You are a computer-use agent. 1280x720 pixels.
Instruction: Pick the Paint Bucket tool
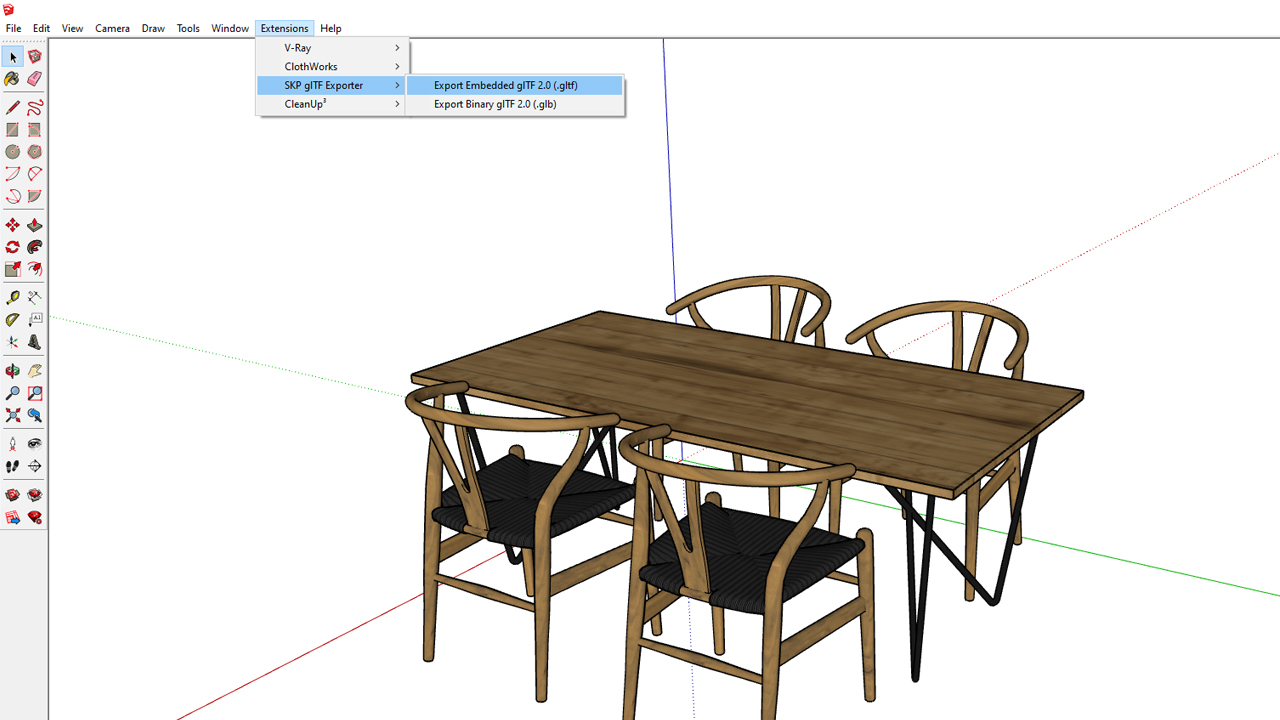tap(13, 79)
